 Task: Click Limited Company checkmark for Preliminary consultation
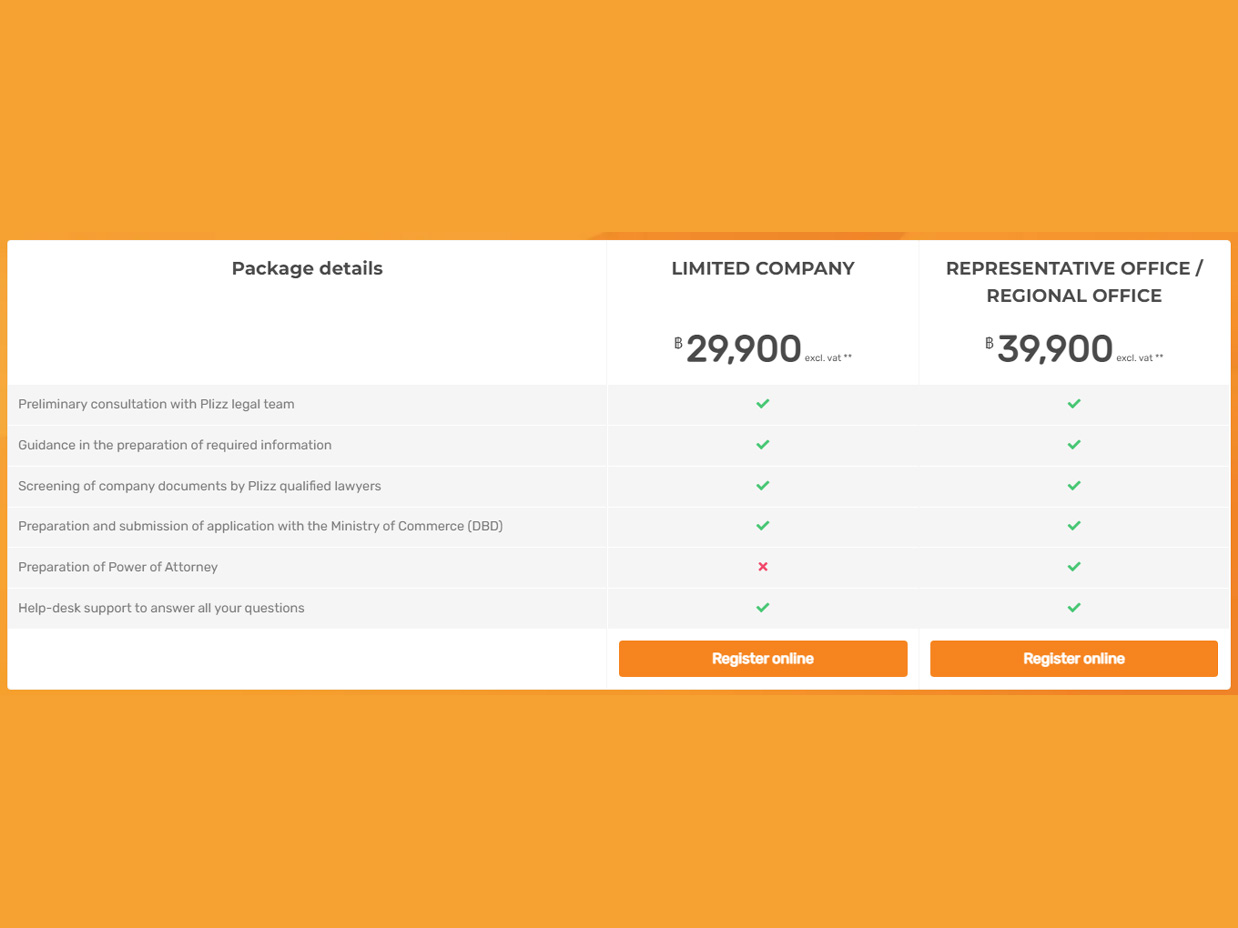(763, 404)
